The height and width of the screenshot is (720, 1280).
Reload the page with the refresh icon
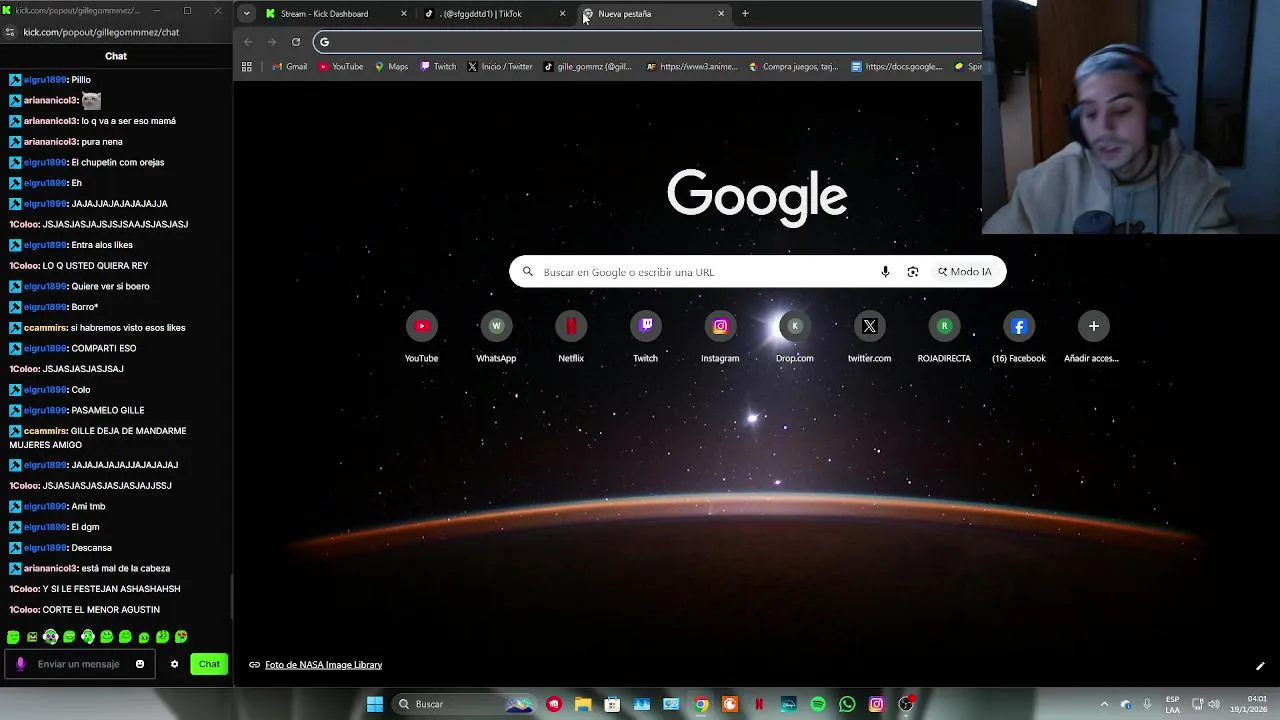(296, 42)
